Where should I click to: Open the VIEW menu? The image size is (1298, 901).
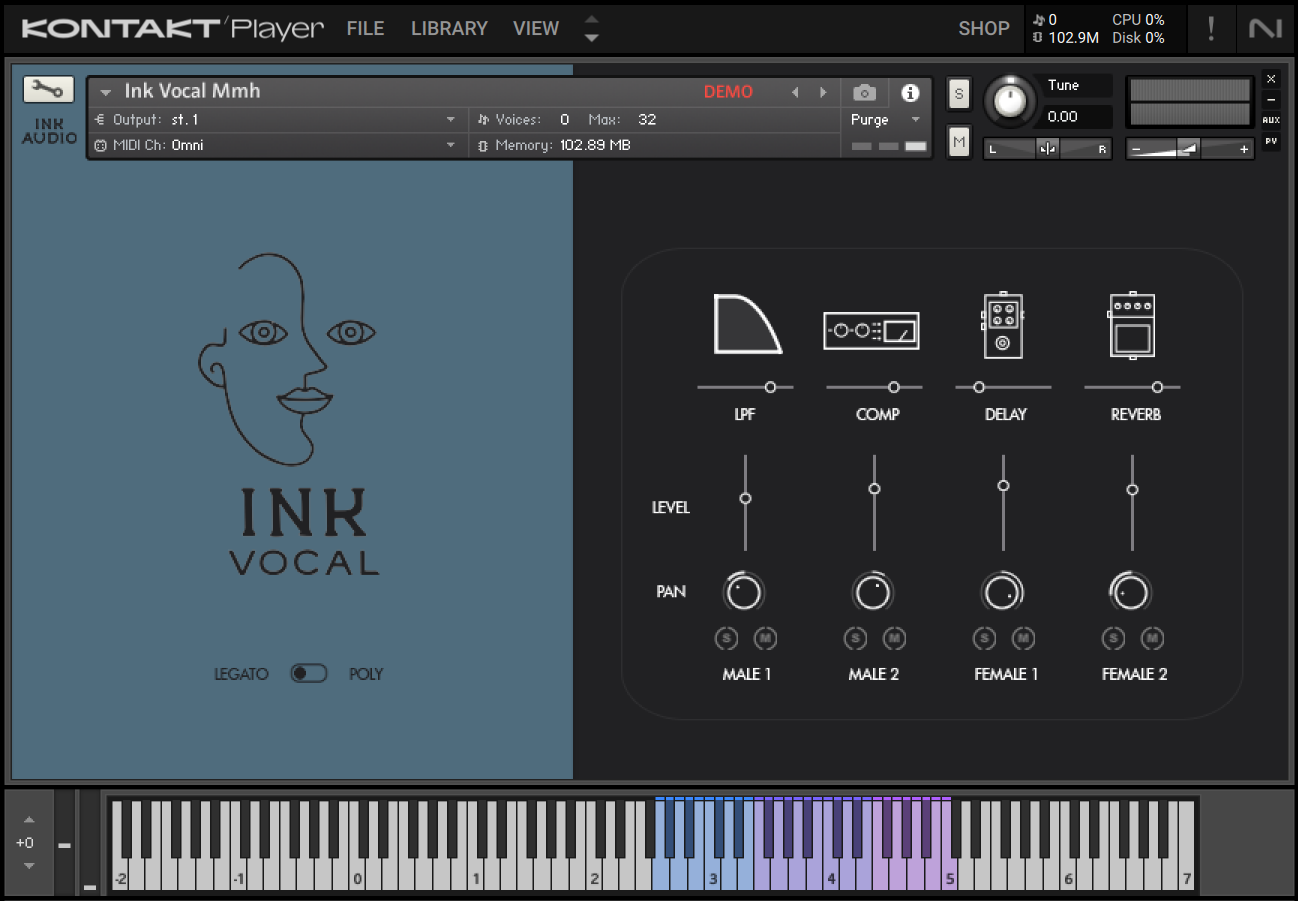(536, 28)
